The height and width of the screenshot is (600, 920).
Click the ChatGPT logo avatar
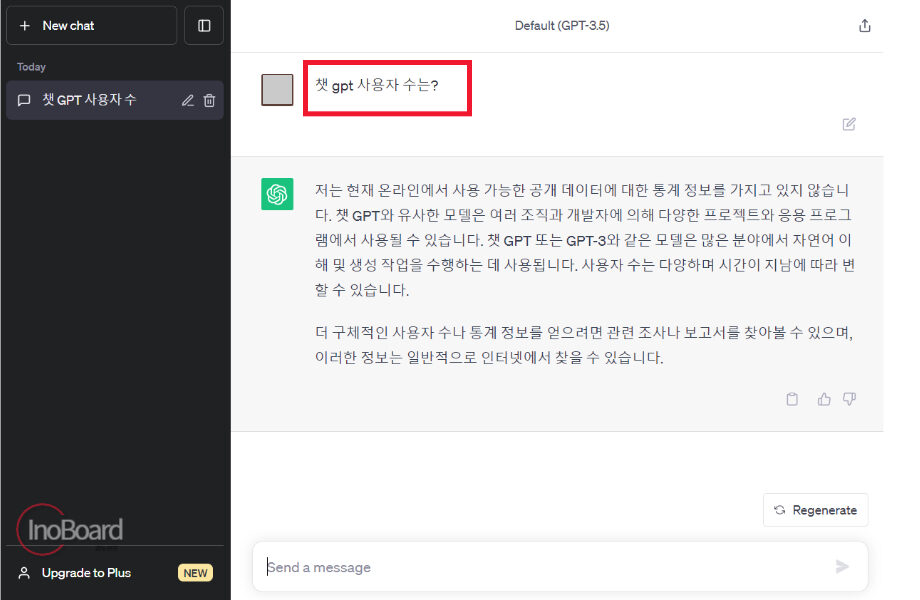click(x=277, y=194)
